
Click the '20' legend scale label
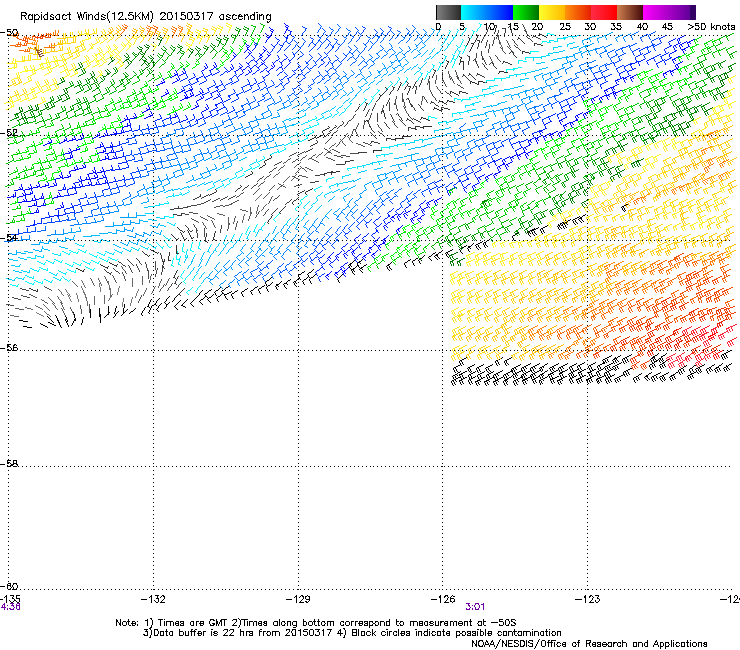537,27
